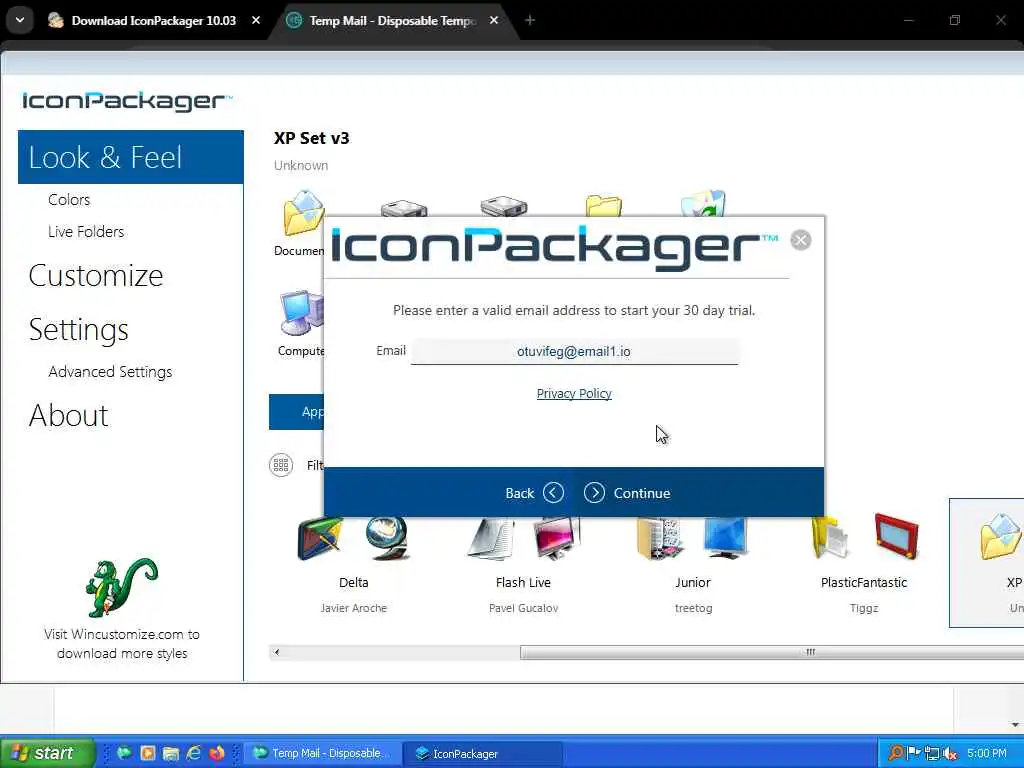Click the network tray icon
1024x768 pixels.
click(x=932, y=754)
